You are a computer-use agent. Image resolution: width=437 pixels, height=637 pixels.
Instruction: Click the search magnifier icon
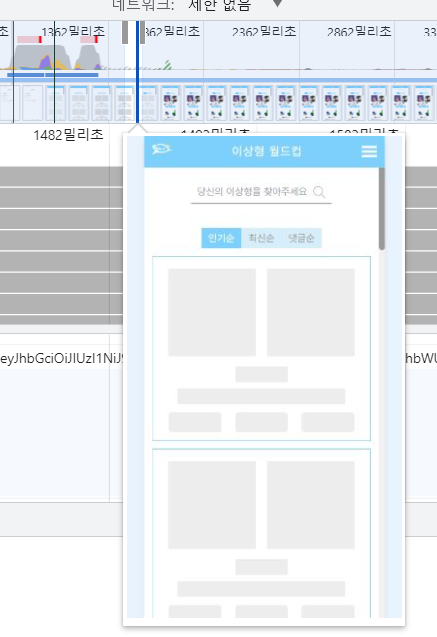tap(319, 191)
